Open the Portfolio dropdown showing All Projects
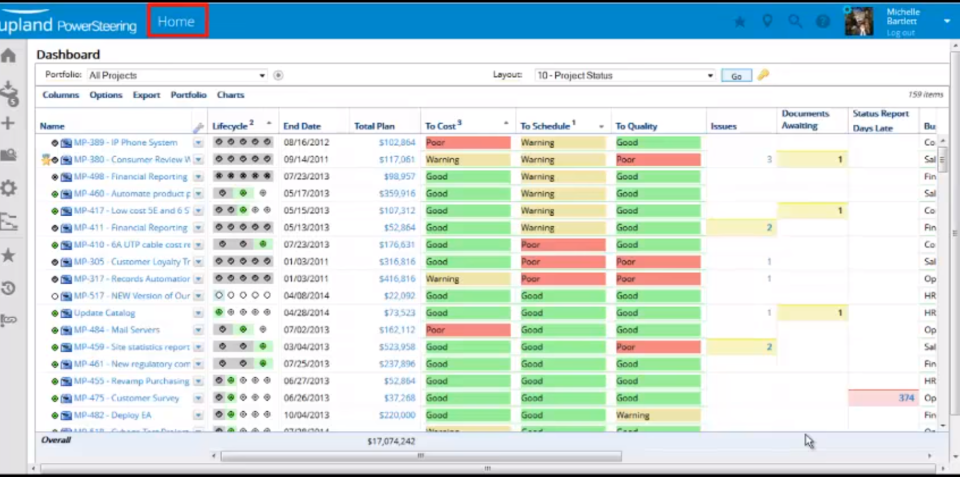This screenshot has width=960, height=477. pos(177,75)
